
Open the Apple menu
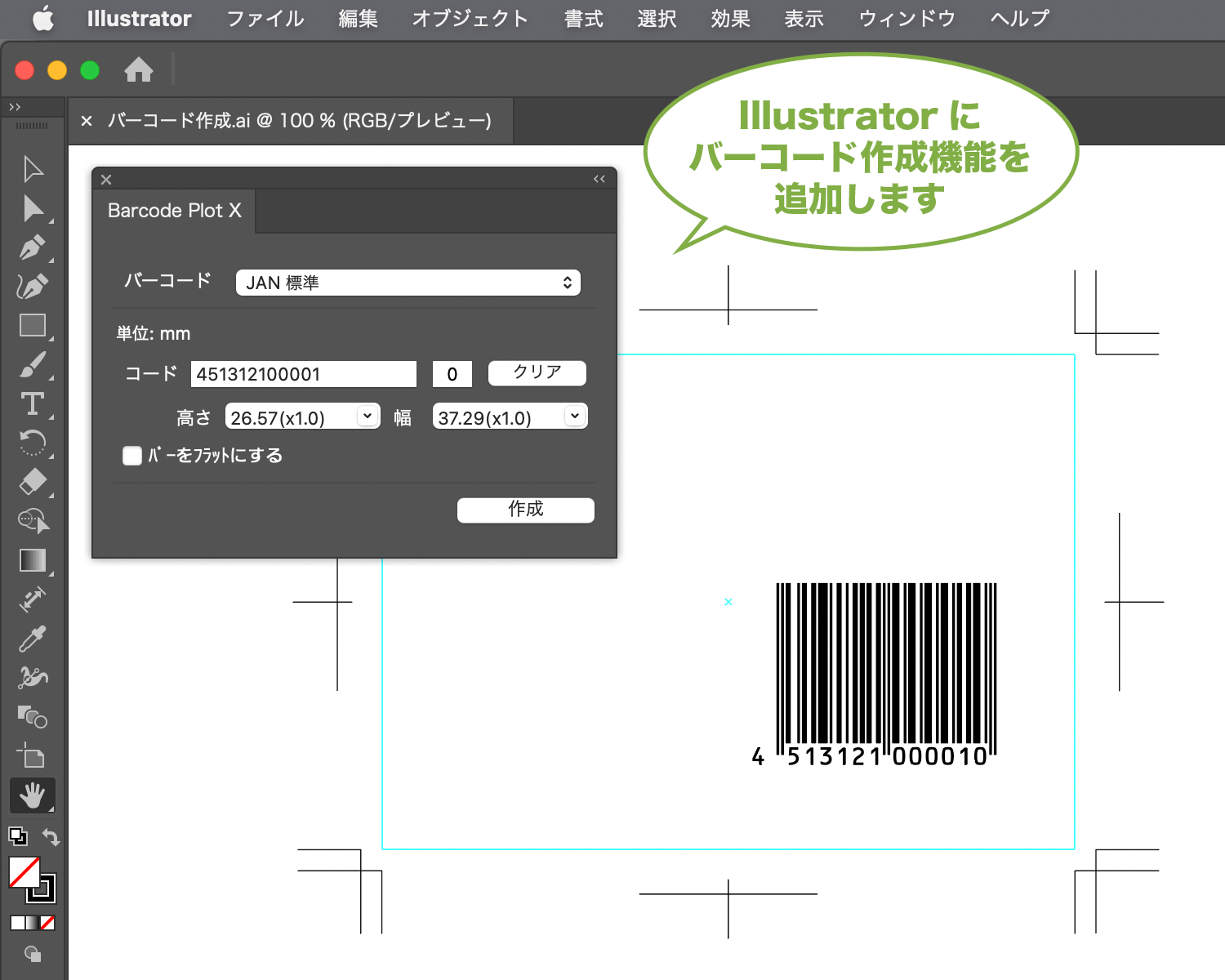point(43,18)
